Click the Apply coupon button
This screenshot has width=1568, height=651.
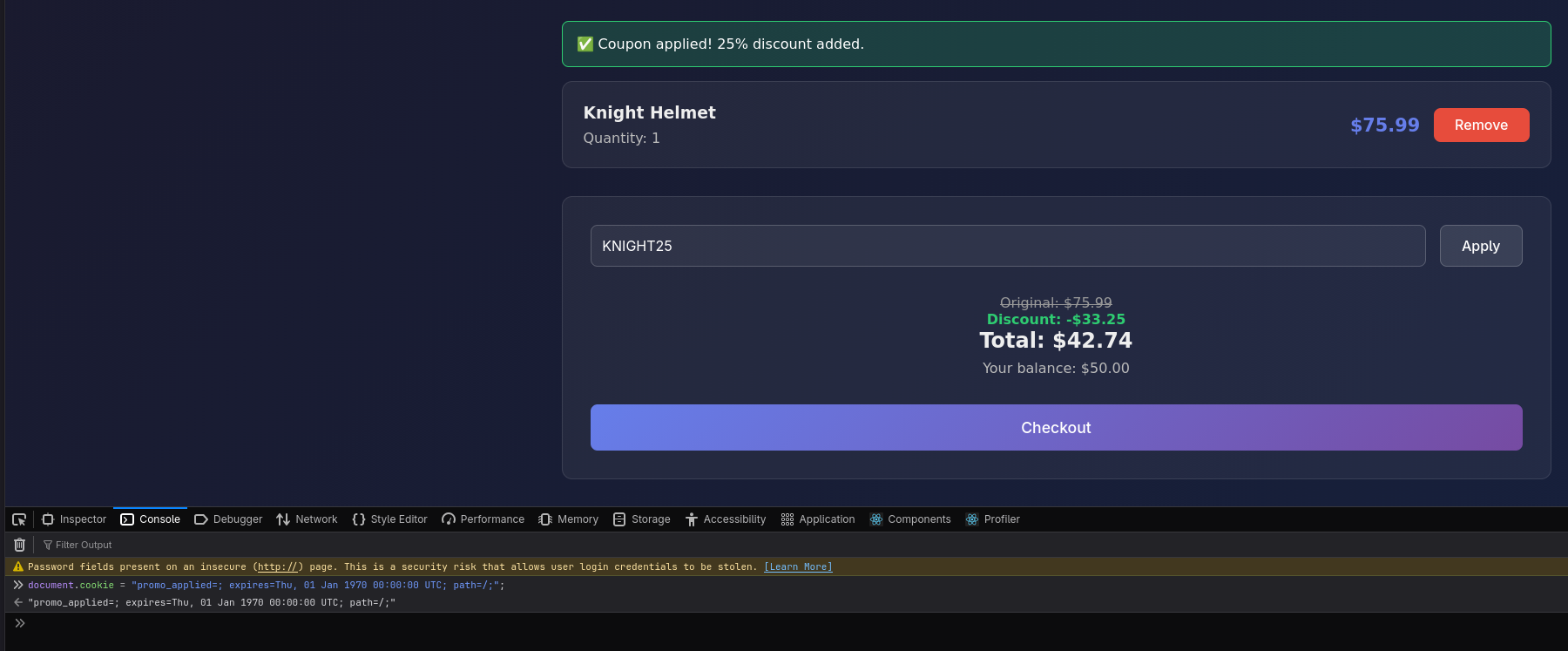coord(1480,246)
